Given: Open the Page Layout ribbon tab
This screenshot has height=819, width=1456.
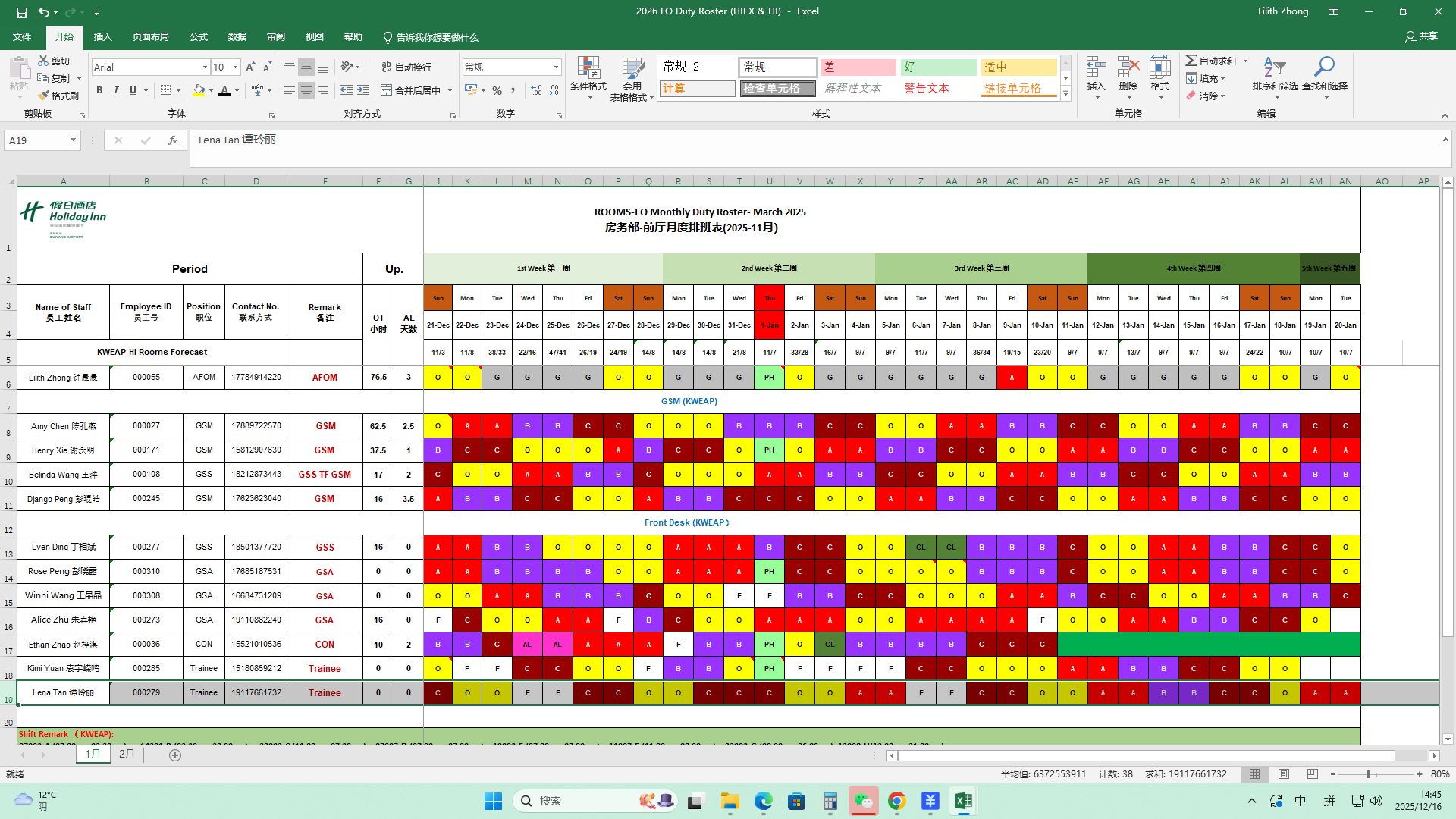Looking at the screenshot, I should (x=150, y=37).
